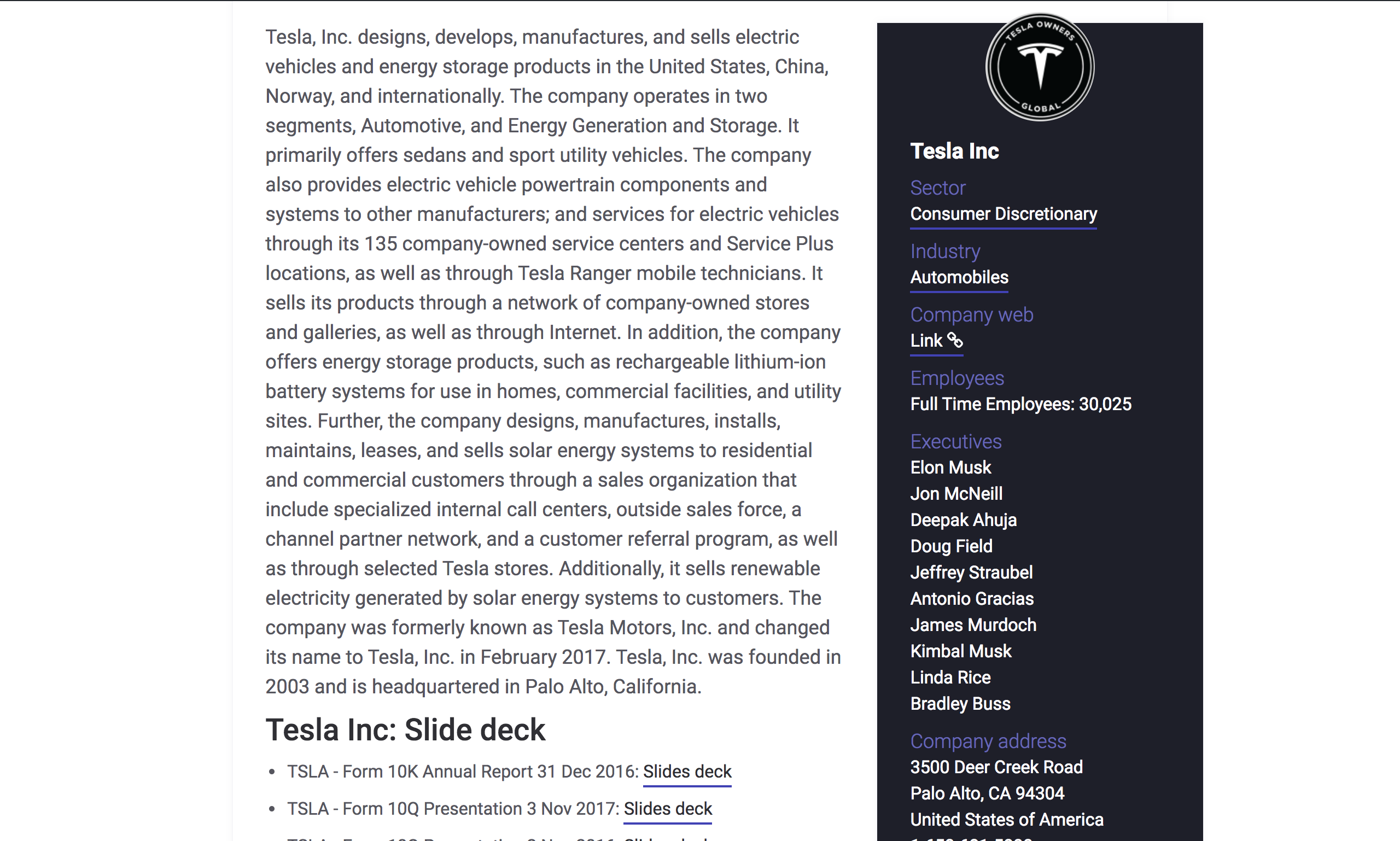Click the chain icon beside Link
This screenshot has width=1400, height=841.
click(x=958, y=341)
